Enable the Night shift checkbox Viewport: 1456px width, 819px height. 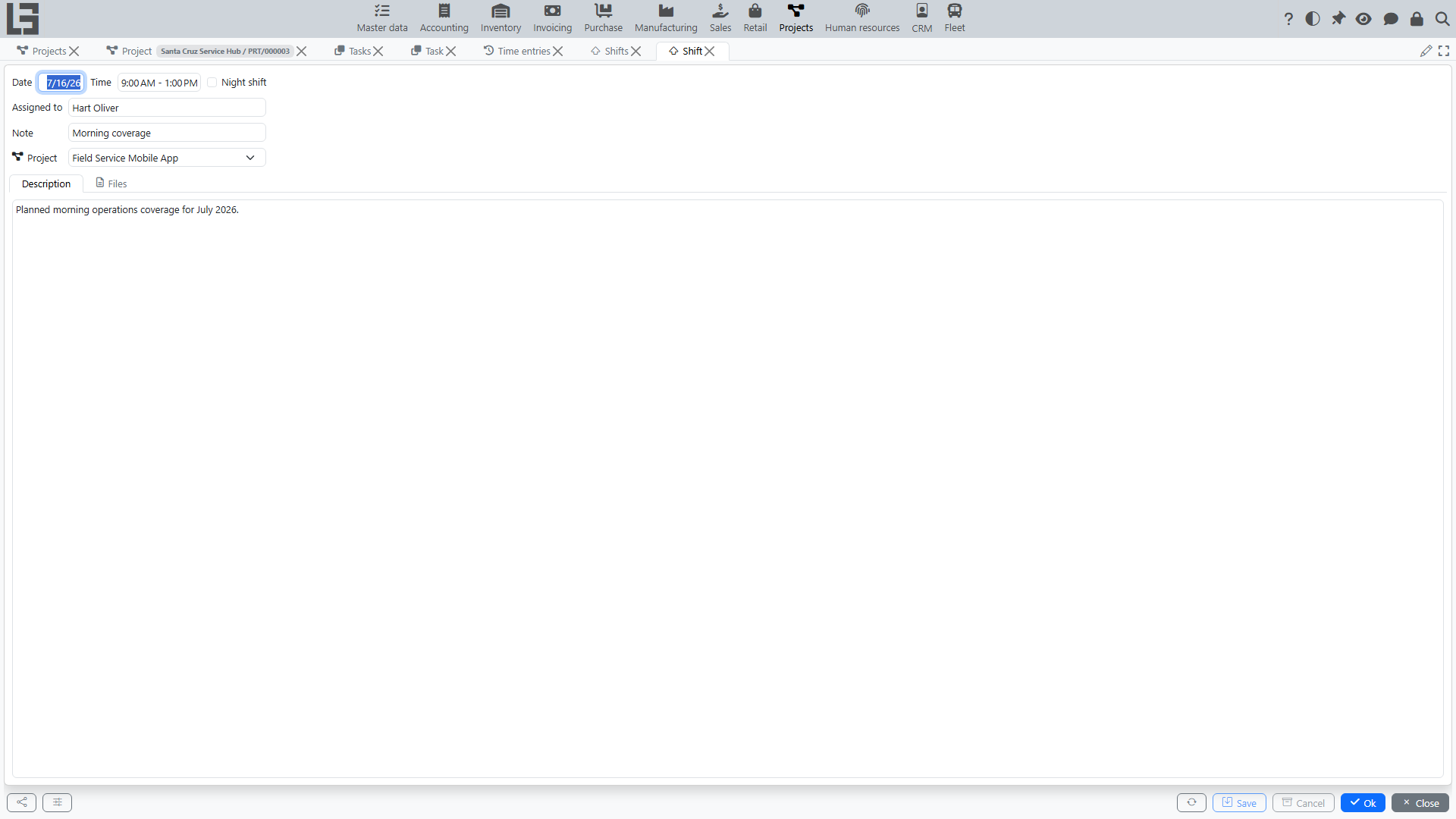point(212,83)
